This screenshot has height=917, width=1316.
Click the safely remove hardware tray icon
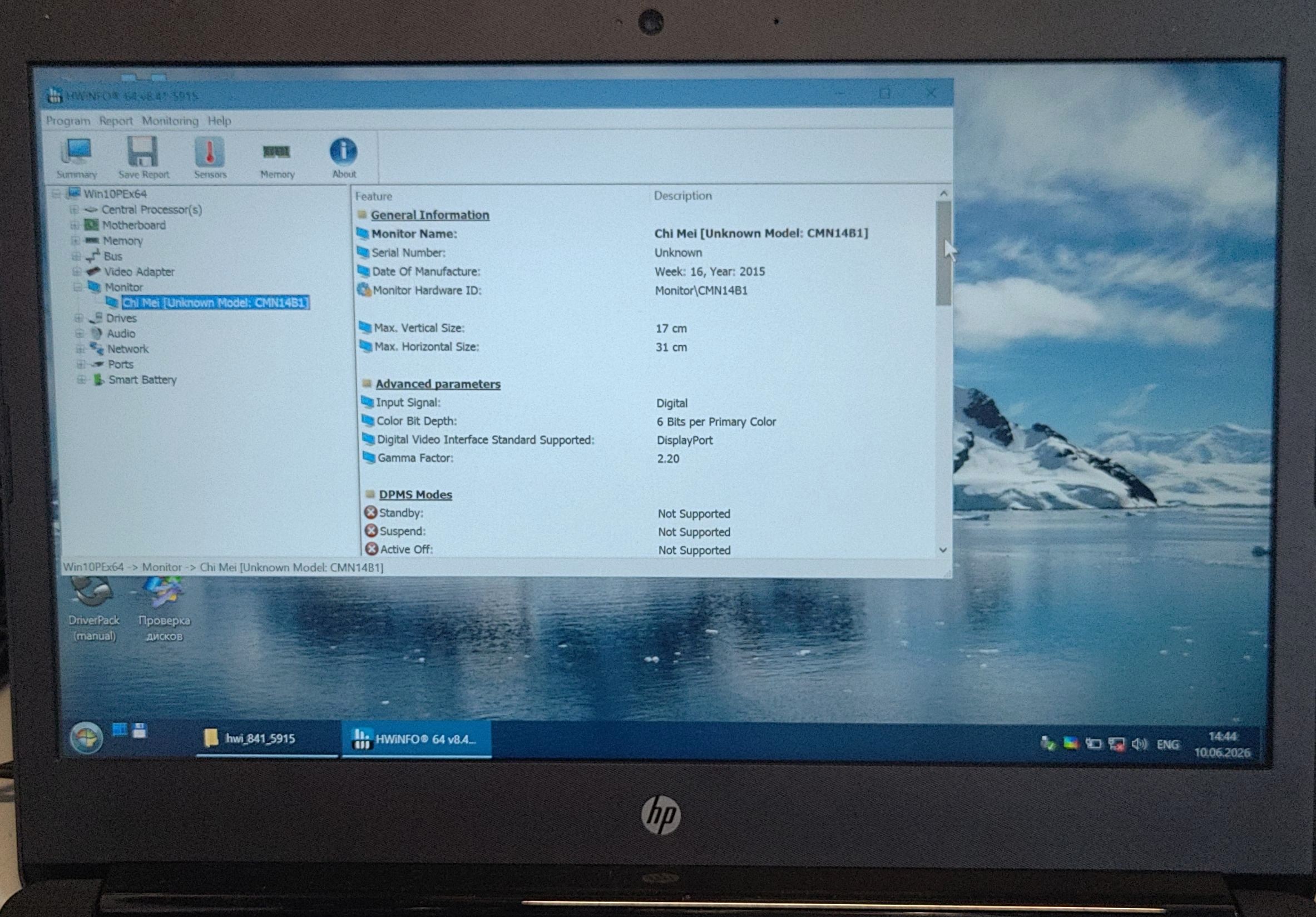pos(1048,744)
